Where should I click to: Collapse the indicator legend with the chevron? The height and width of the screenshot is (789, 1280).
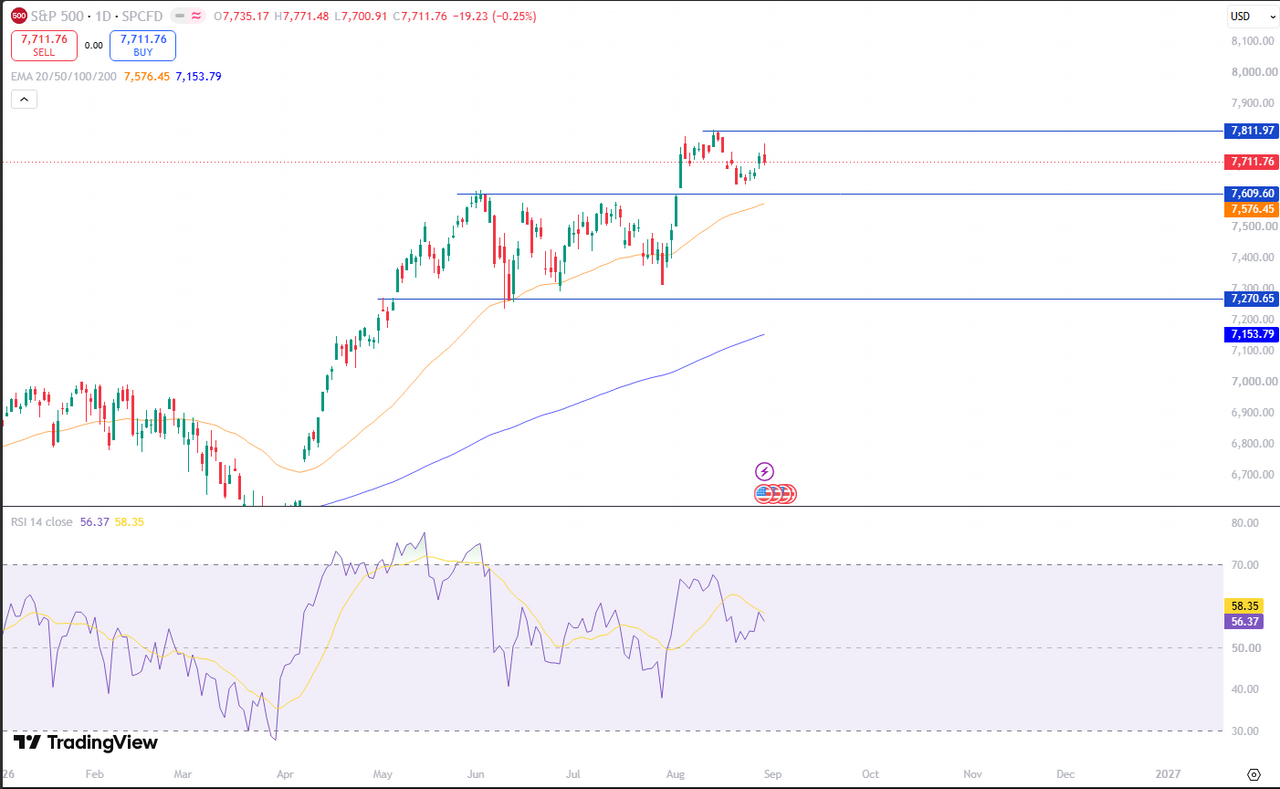(x=24, y=99)
